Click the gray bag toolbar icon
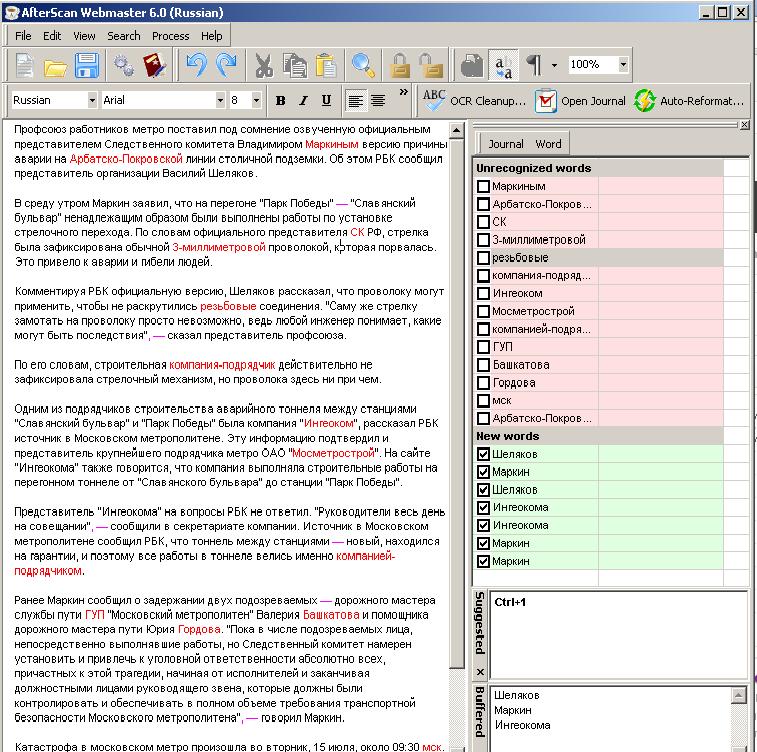Screen dimensions: 757x752 click(x=472, y=65)
